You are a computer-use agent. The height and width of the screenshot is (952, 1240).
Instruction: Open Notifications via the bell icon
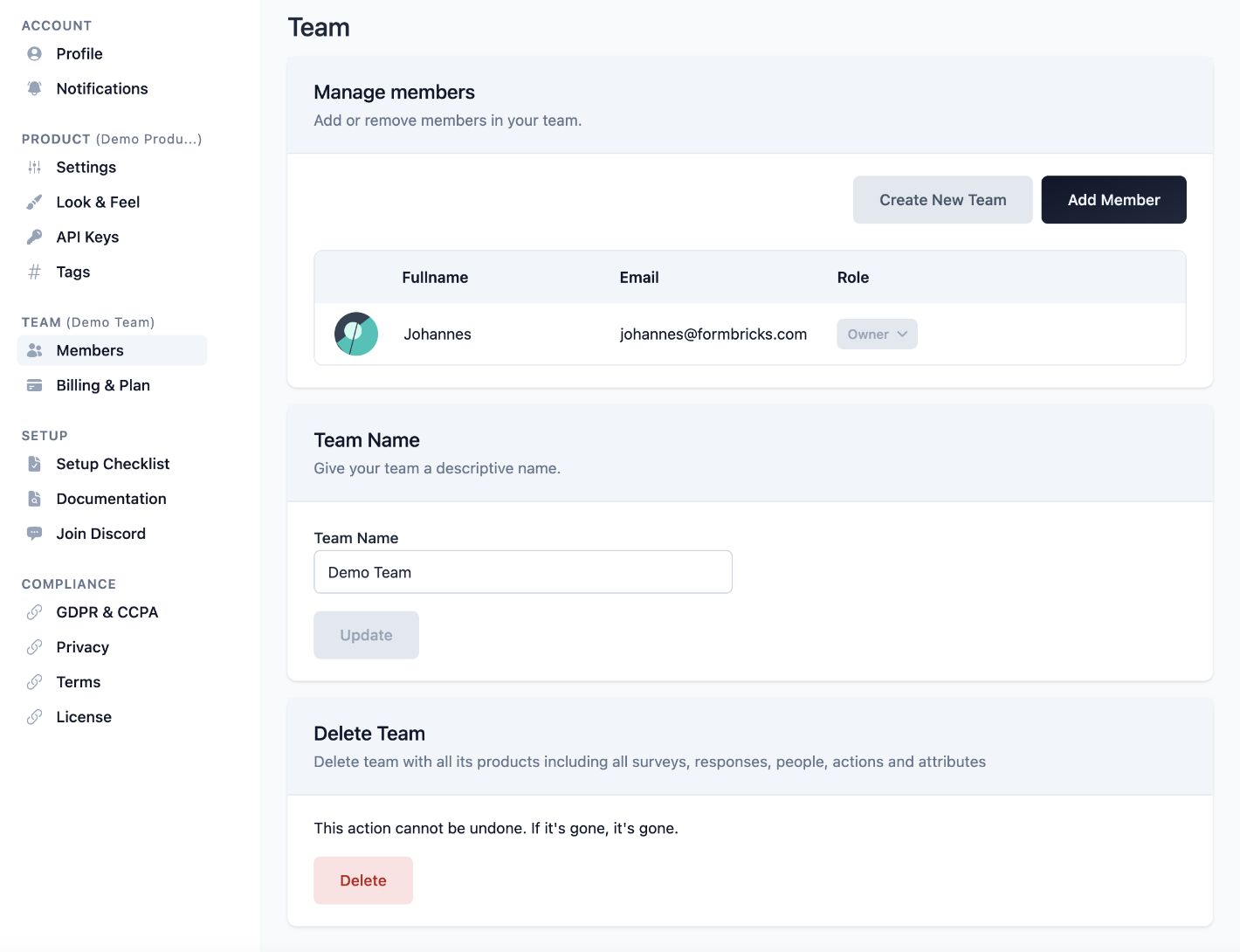(33, 88)
